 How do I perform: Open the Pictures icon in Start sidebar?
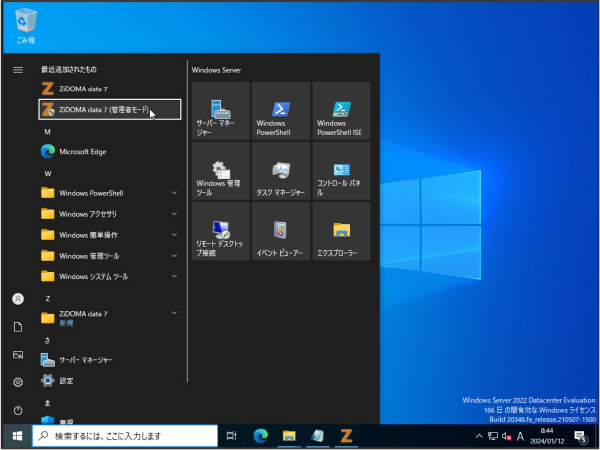coord(18,355)
